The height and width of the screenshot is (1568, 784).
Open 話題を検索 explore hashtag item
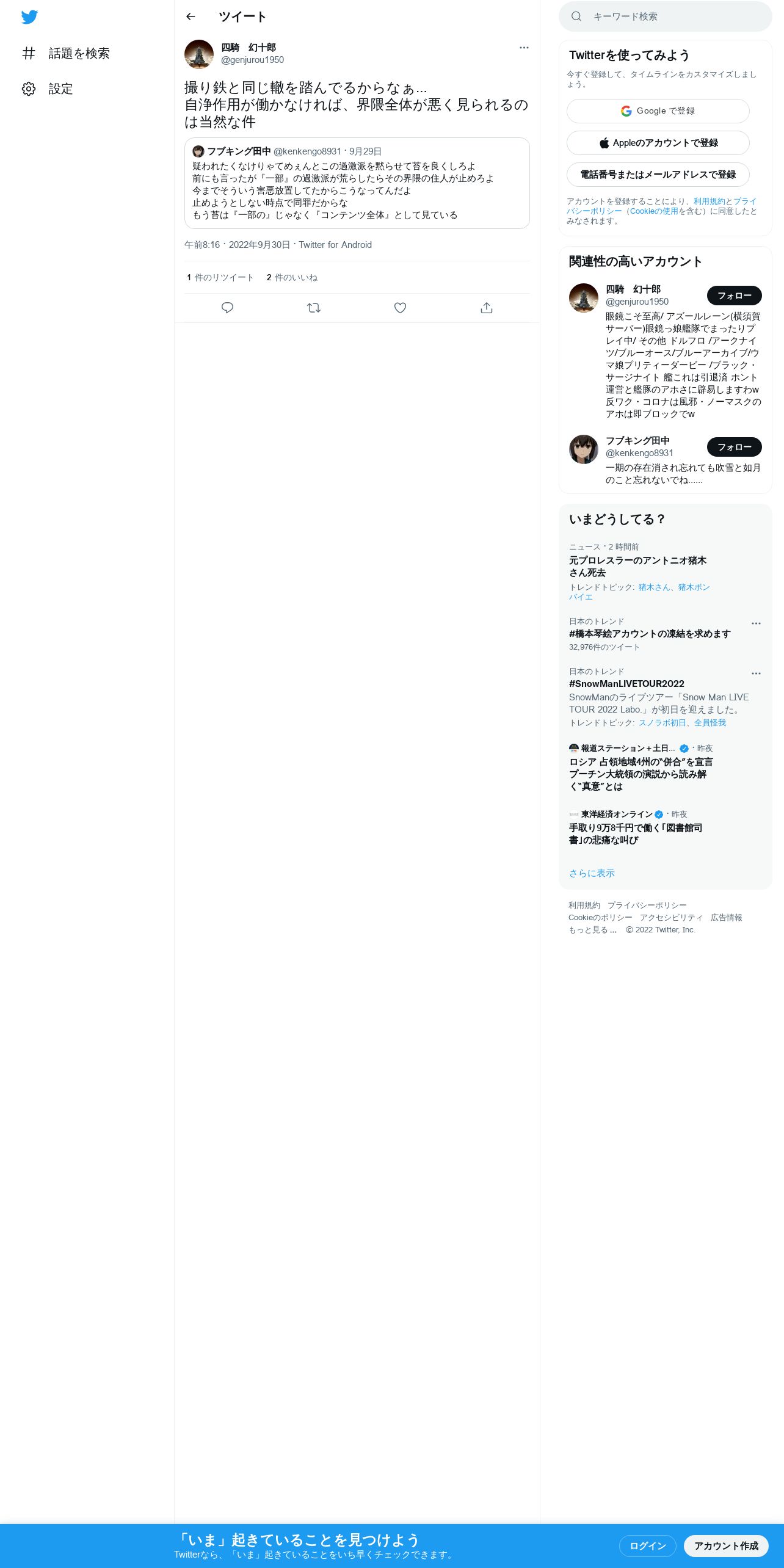[x=66, y=54]
